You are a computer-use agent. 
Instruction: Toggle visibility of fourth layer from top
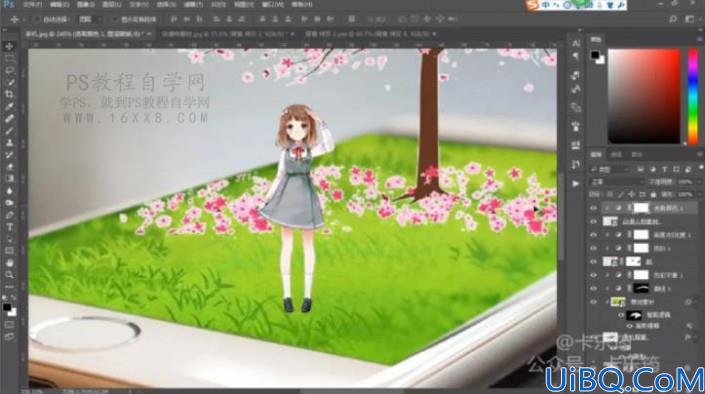593,248
